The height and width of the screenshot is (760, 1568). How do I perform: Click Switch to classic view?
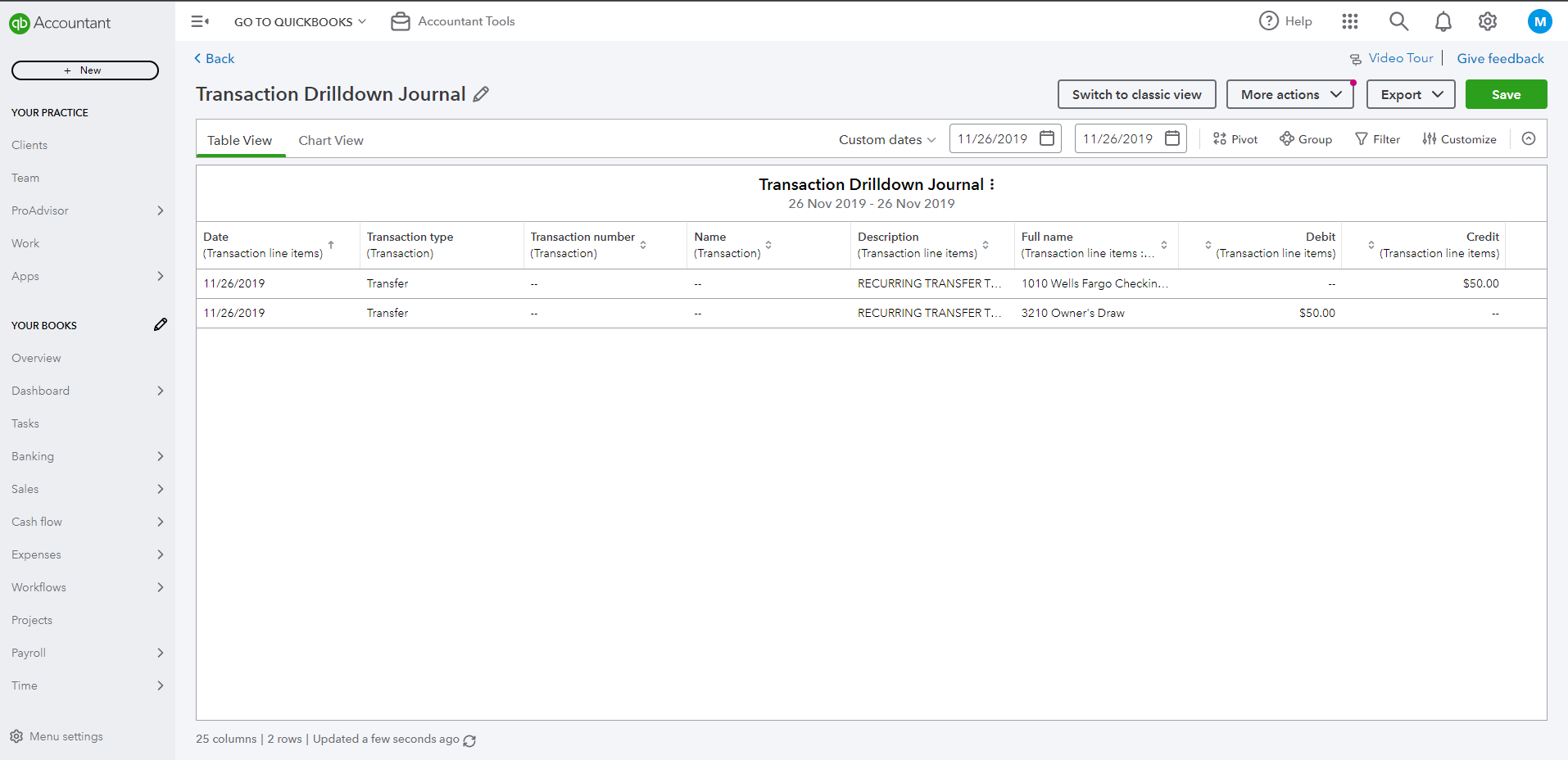[1137, 94]
